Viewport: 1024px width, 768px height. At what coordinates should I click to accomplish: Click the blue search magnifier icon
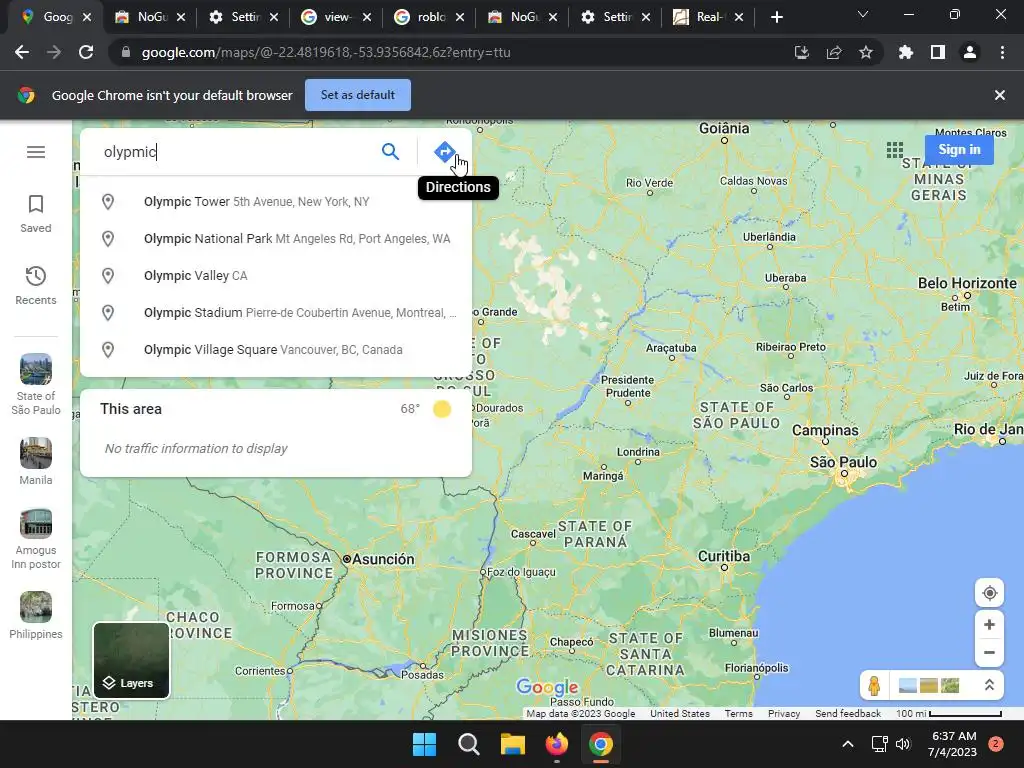[x=390, y=152]
